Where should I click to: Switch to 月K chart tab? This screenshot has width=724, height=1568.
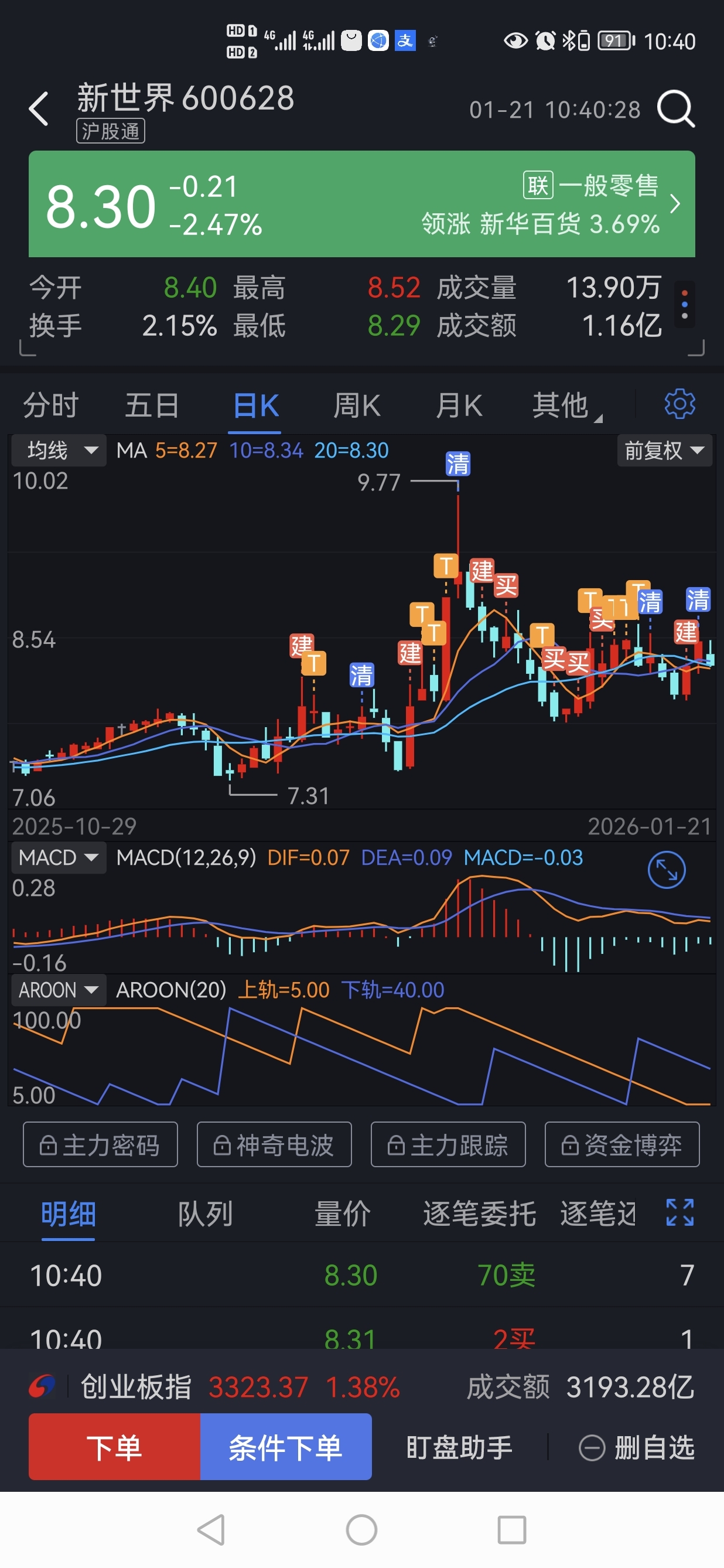coord(459,405)
